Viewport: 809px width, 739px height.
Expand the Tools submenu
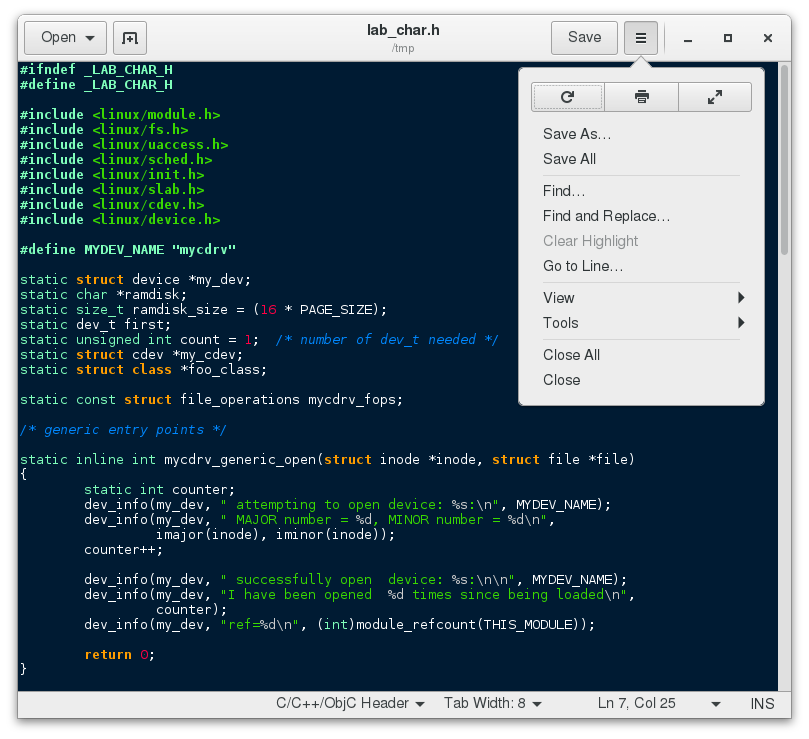[x=641, y=323]
